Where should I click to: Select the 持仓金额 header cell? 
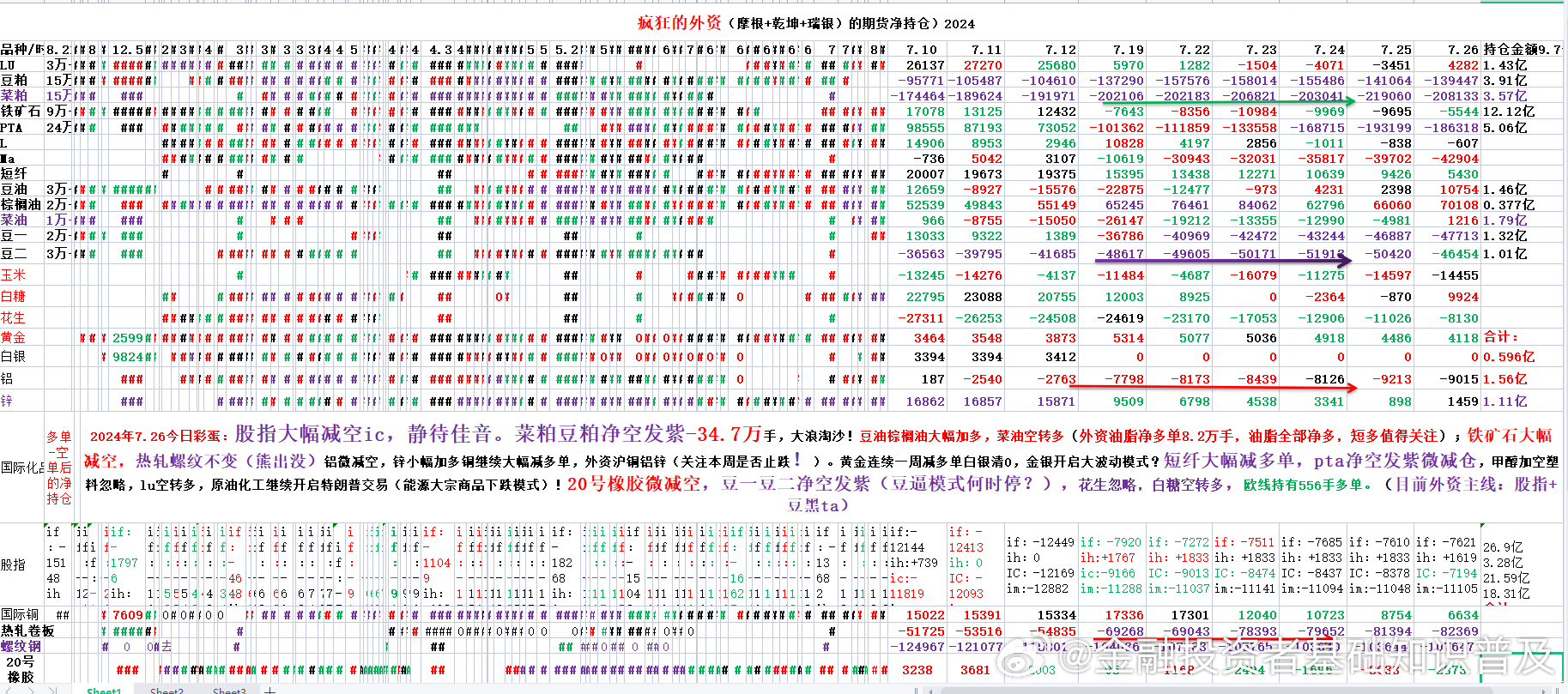click(1522, 50)
